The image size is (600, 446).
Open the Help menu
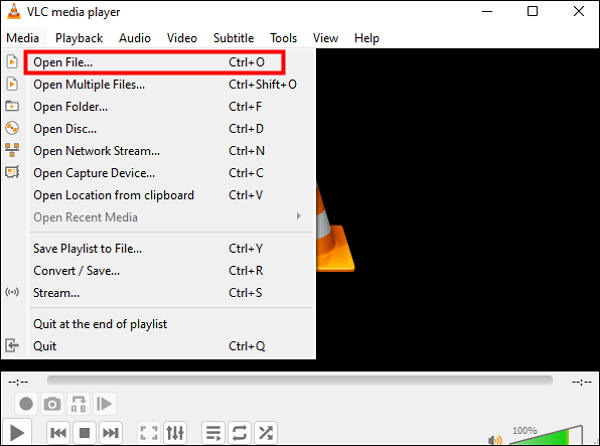[367, 38]
